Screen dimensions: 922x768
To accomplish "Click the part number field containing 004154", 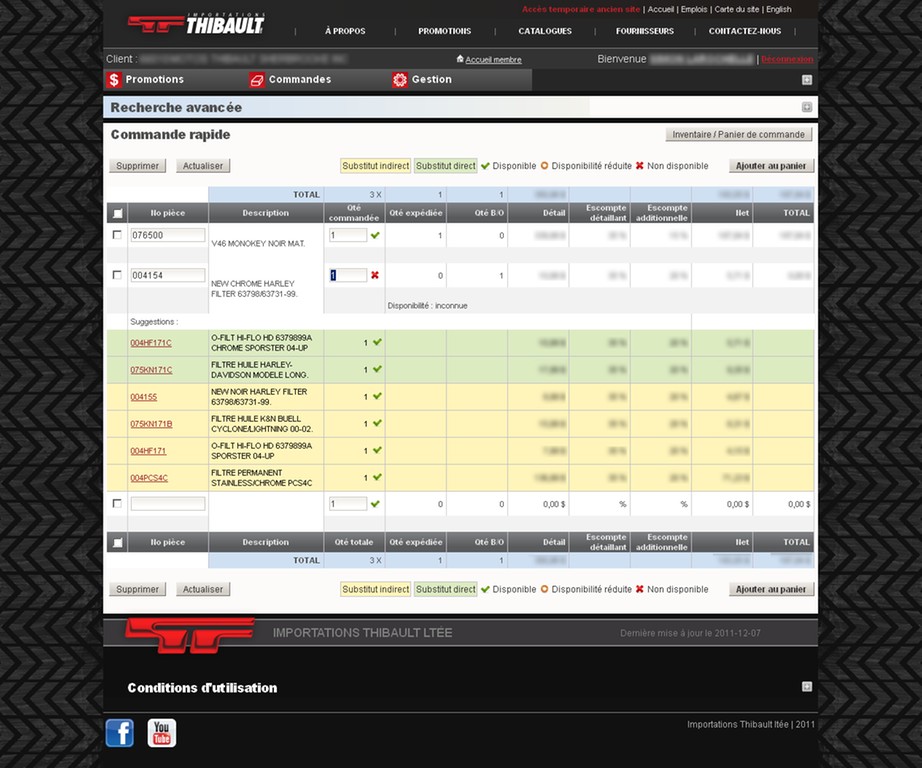I will point(168,275).
